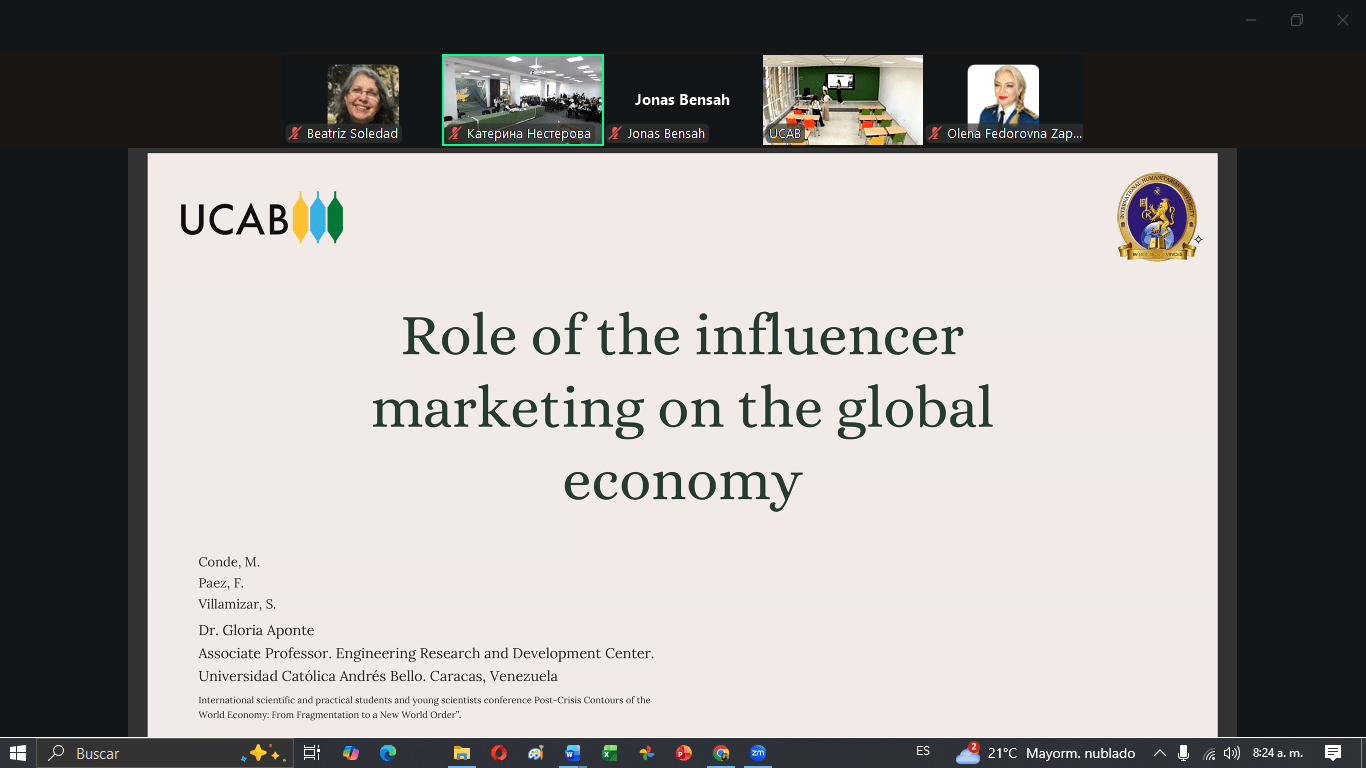Open the volume control in system tray
The height and width of the screenshot is (768, 1366).
coord(1232,753)
